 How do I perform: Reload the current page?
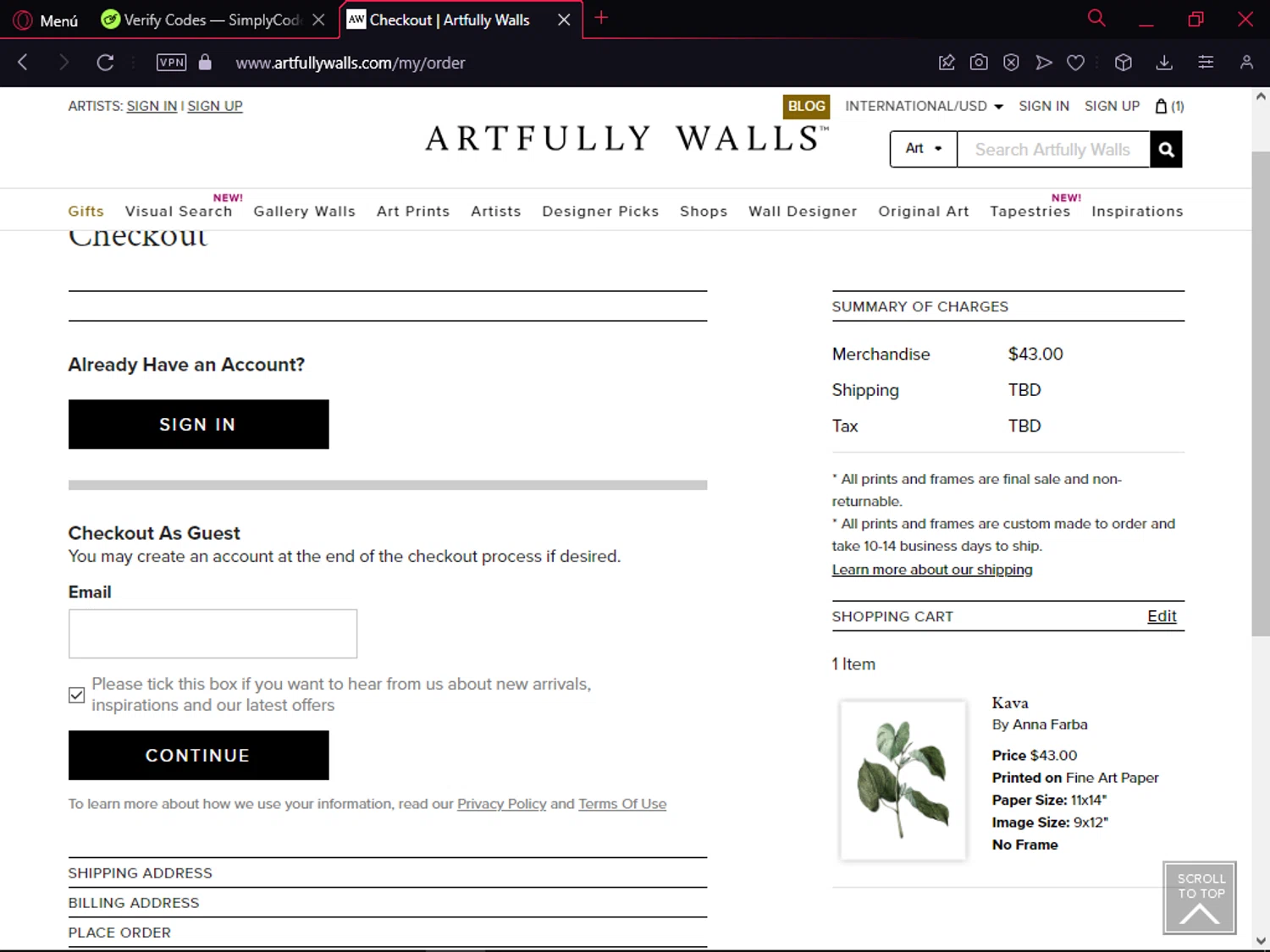click(x=105, y=62)
